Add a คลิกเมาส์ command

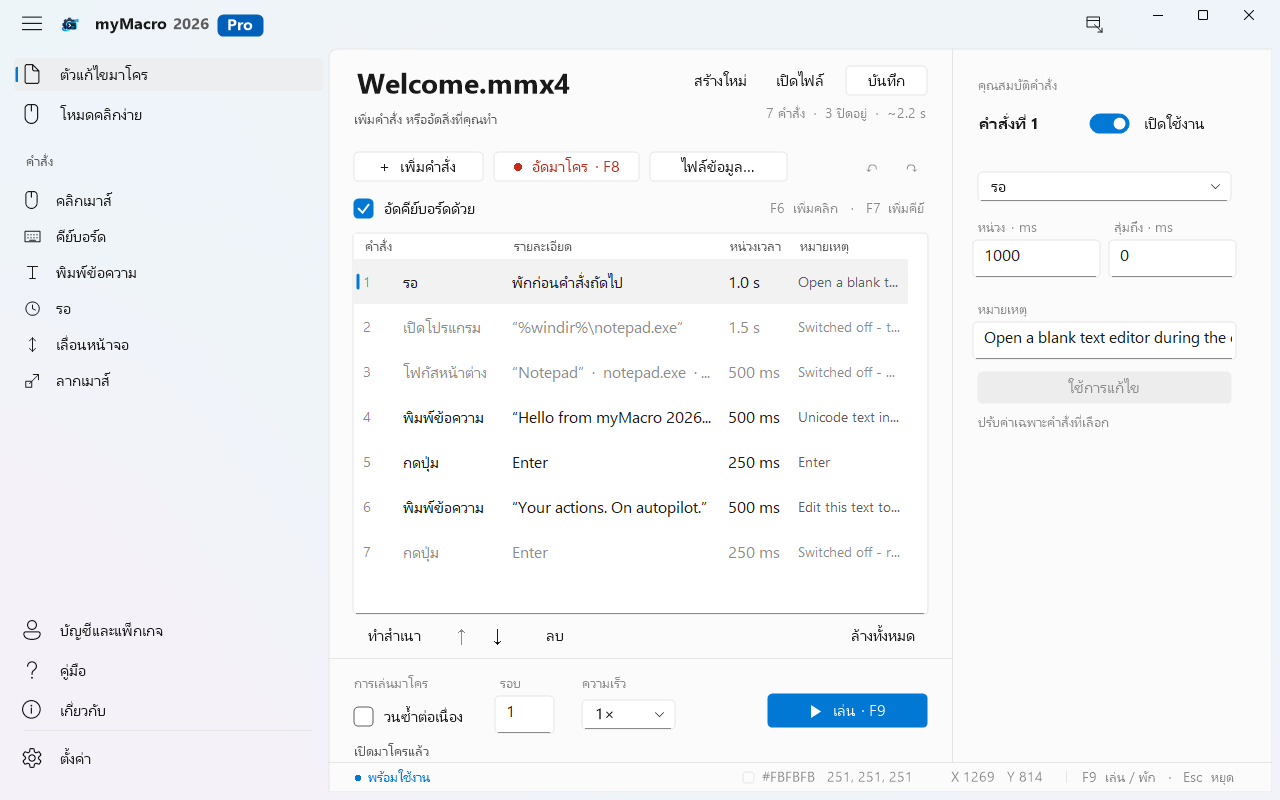(x=168, y=200)
